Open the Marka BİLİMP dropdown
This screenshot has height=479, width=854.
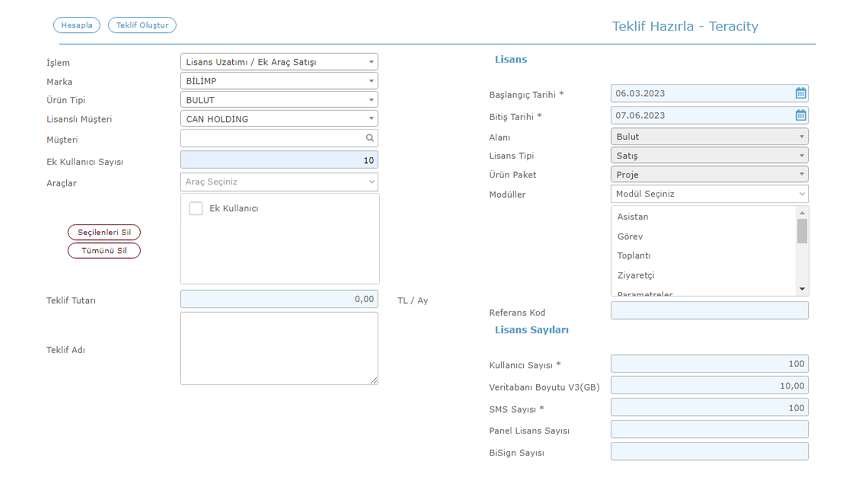pos(279,81)
